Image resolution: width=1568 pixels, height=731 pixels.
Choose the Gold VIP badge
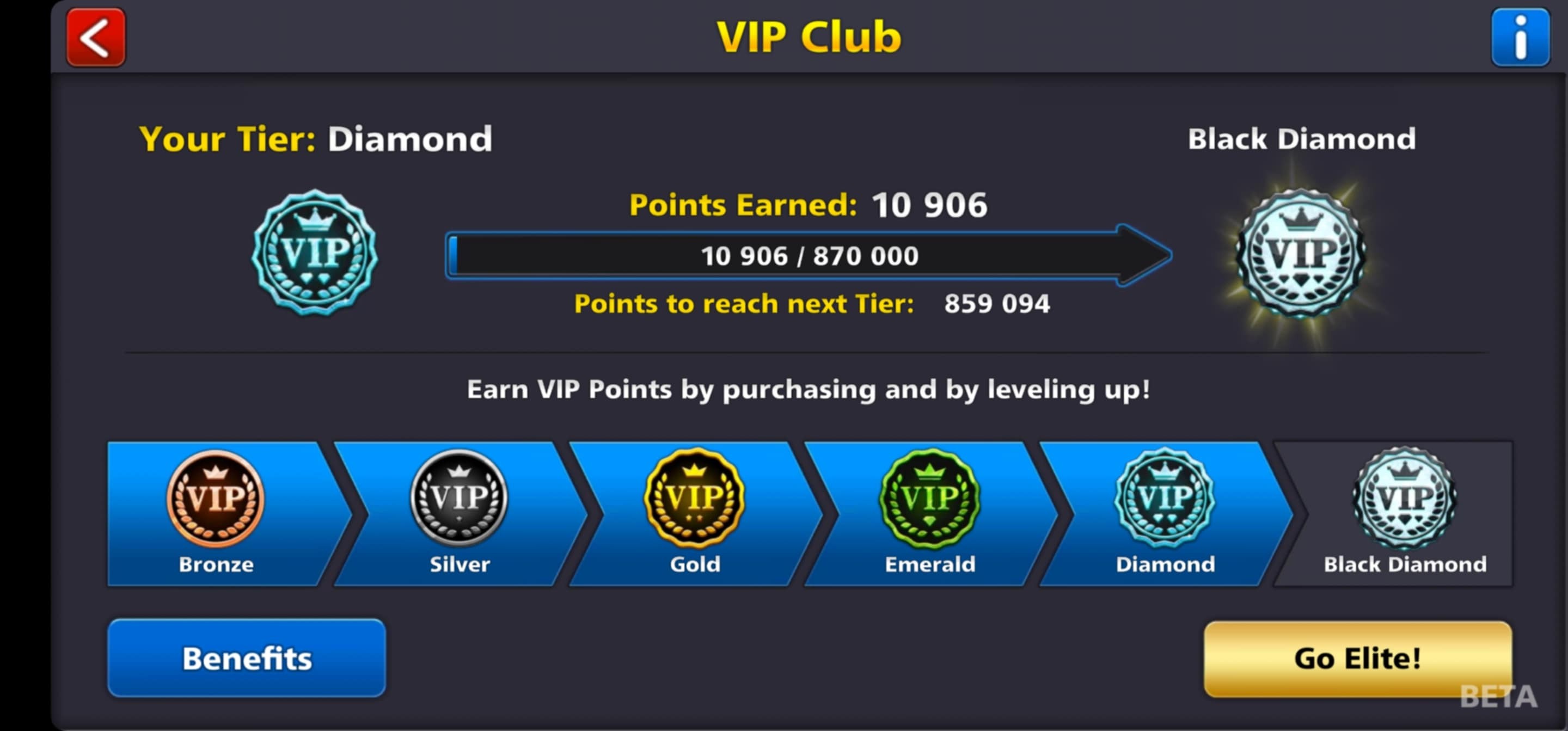(695, 498)
